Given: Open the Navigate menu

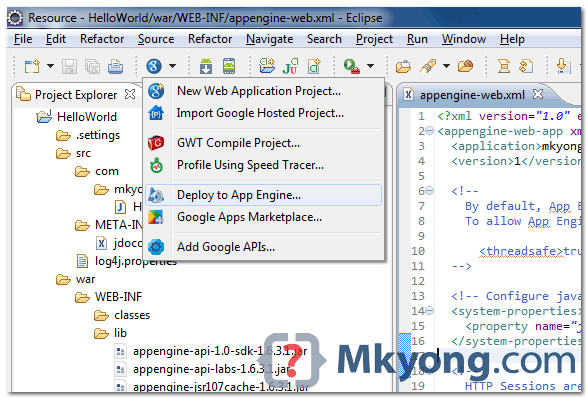Looking at the screenshot, I should point(269,39).
